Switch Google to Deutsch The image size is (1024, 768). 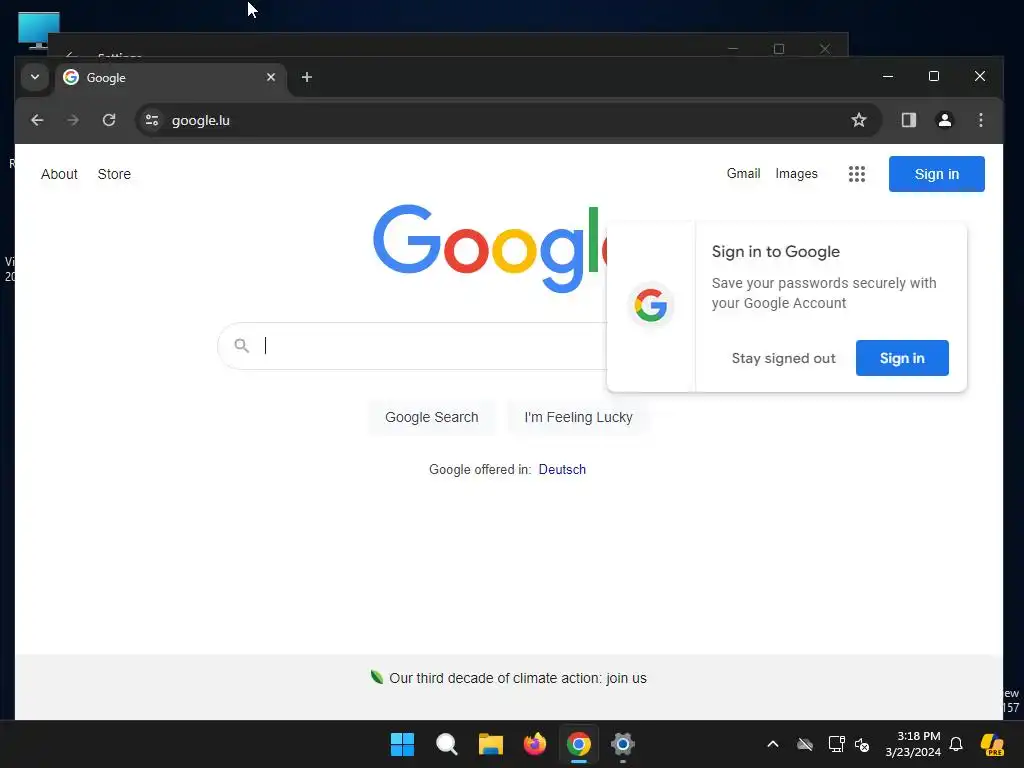click(x=562, y=470)
